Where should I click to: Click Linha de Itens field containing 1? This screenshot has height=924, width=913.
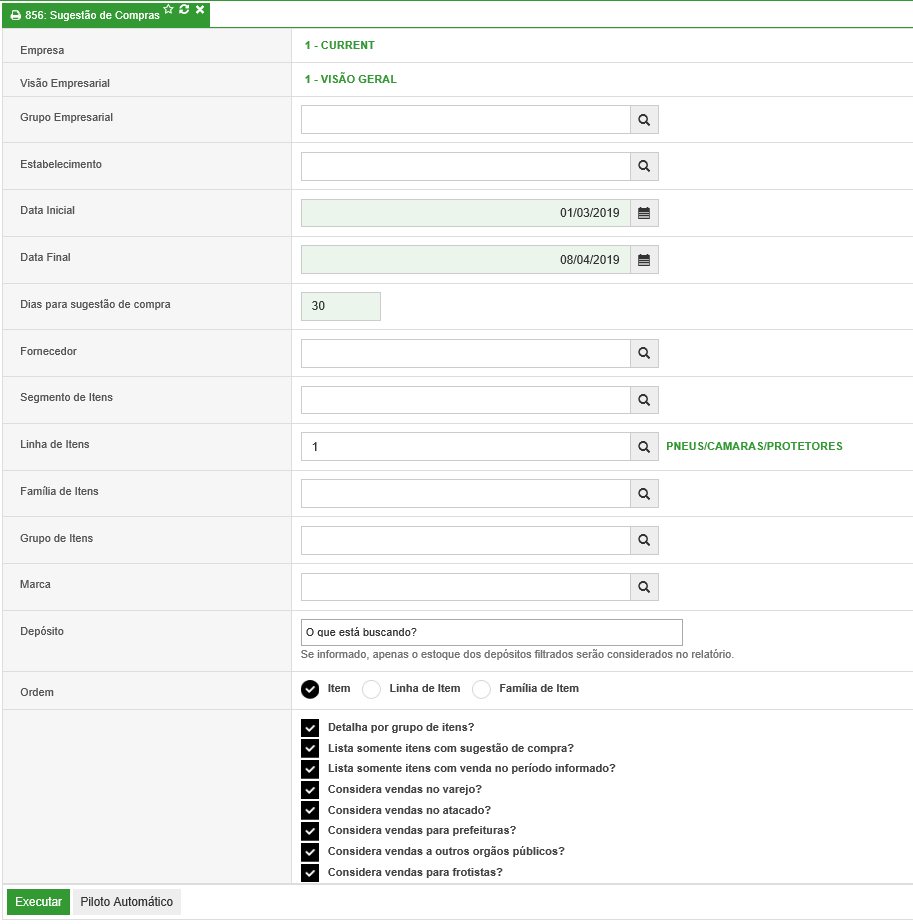[466, 447]
